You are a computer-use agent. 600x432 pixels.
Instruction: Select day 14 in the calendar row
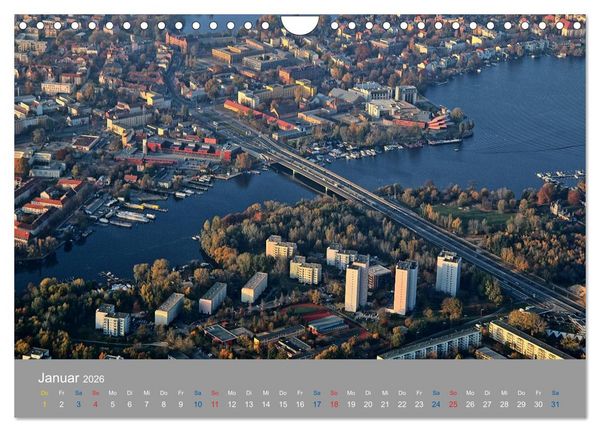pos(266,404)
